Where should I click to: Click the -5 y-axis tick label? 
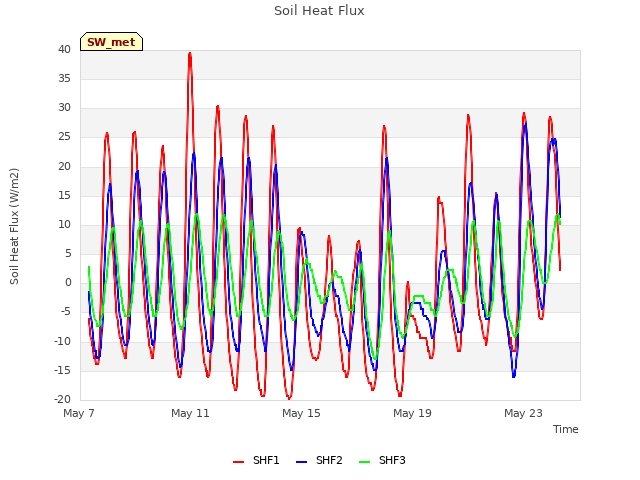66,312
